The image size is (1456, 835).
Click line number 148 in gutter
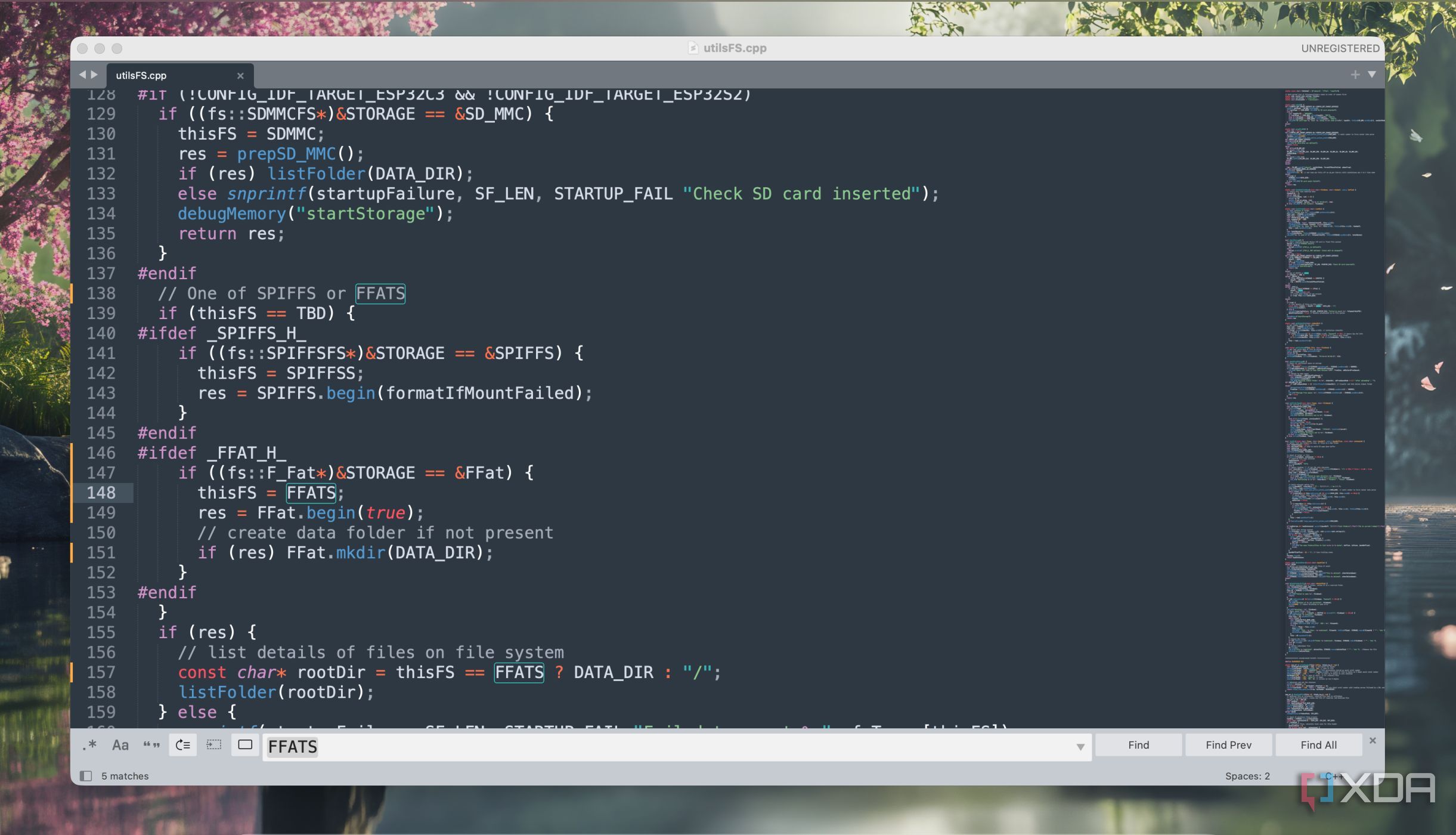(x=101, y=493)
